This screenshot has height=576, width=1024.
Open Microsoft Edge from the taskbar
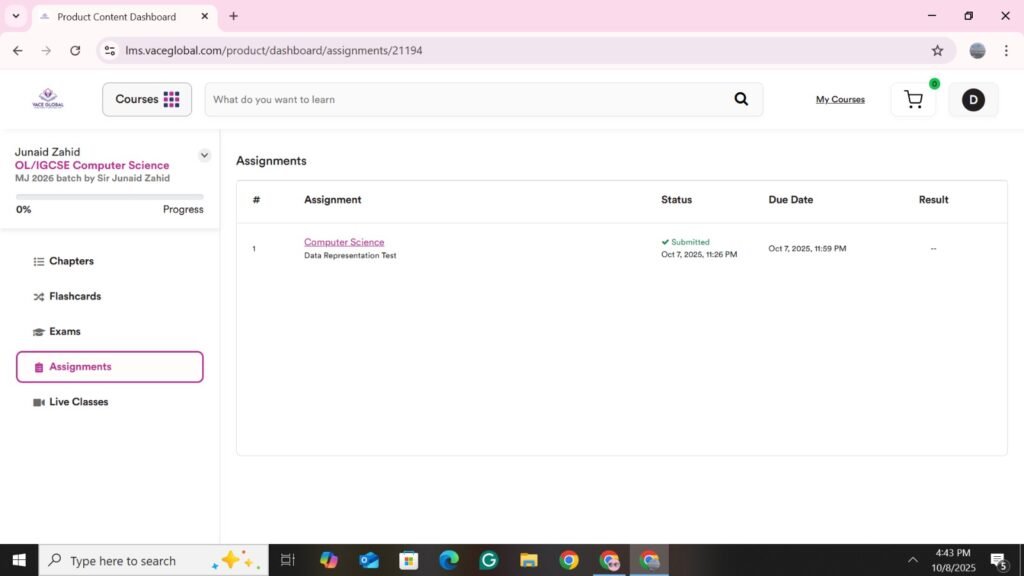coord(449,560)
